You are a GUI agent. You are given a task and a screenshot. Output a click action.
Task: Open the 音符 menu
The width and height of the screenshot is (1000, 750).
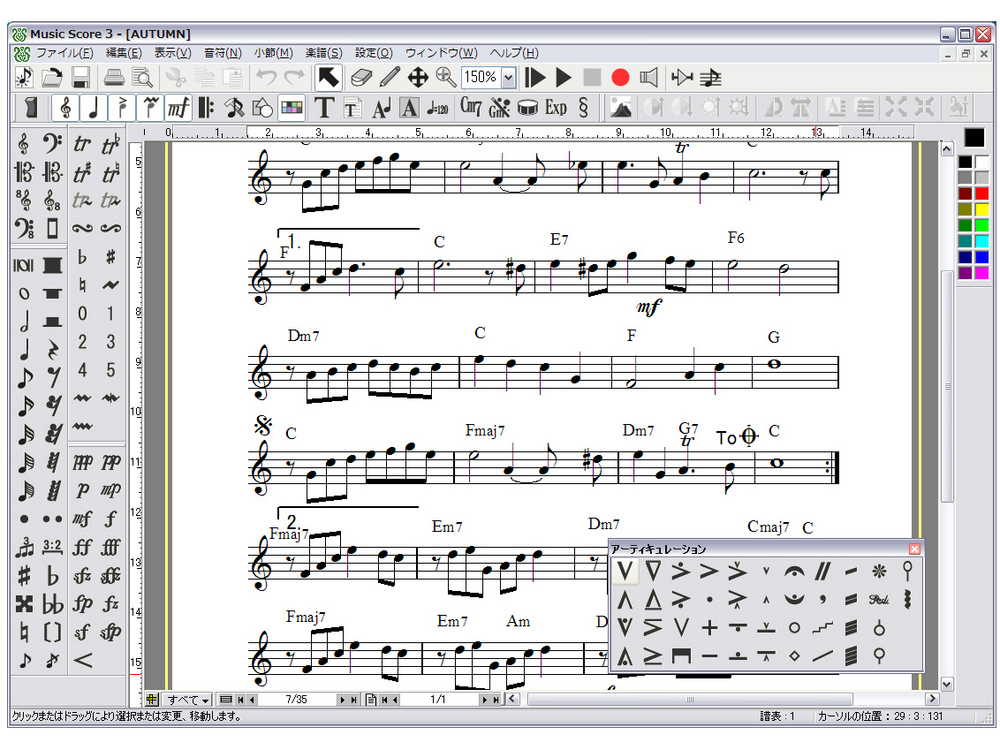click(222, 52)
